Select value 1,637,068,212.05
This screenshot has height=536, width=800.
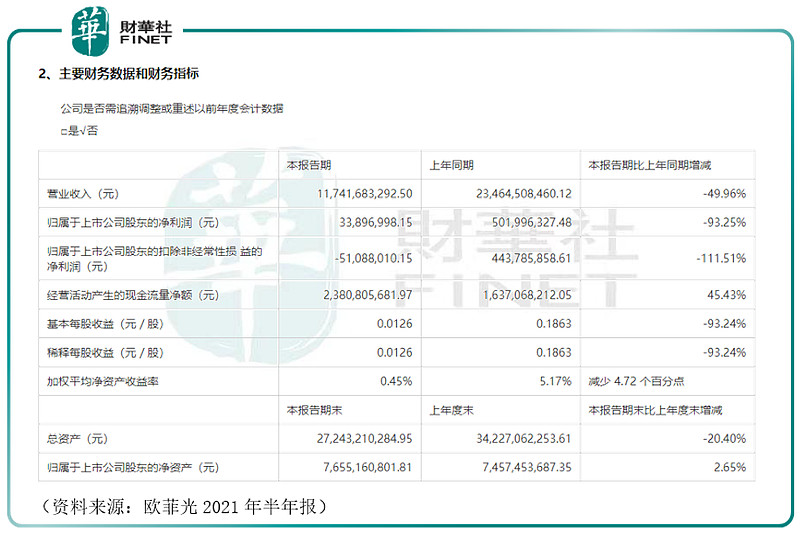[527, 295]
